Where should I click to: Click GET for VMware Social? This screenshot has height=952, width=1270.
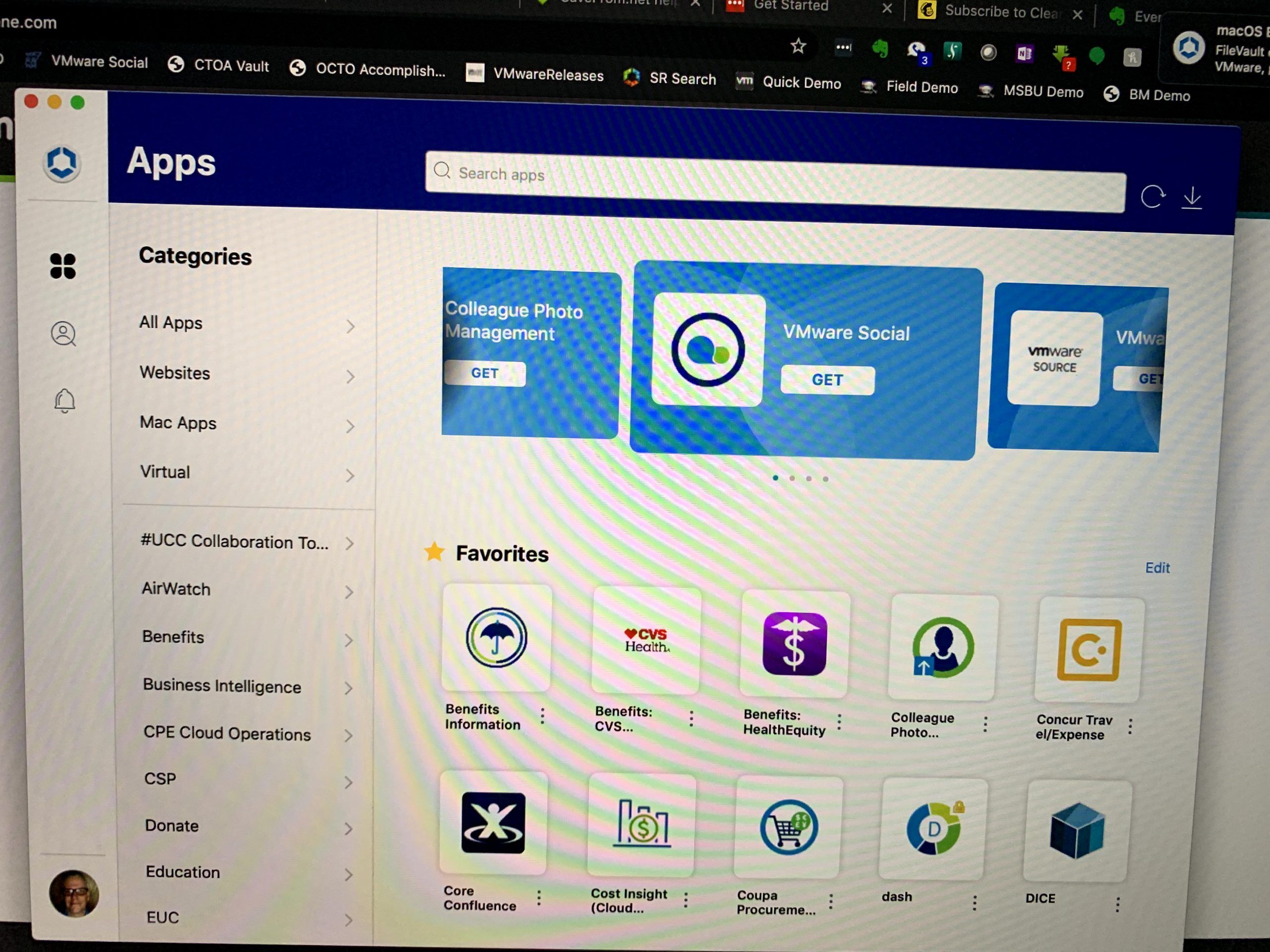pos(827,380)
